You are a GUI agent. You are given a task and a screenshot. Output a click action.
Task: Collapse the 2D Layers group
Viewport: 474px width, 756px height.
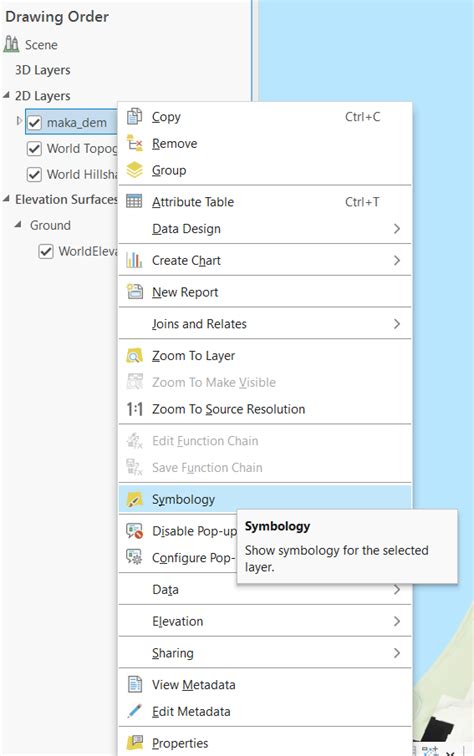coord(6,95)
